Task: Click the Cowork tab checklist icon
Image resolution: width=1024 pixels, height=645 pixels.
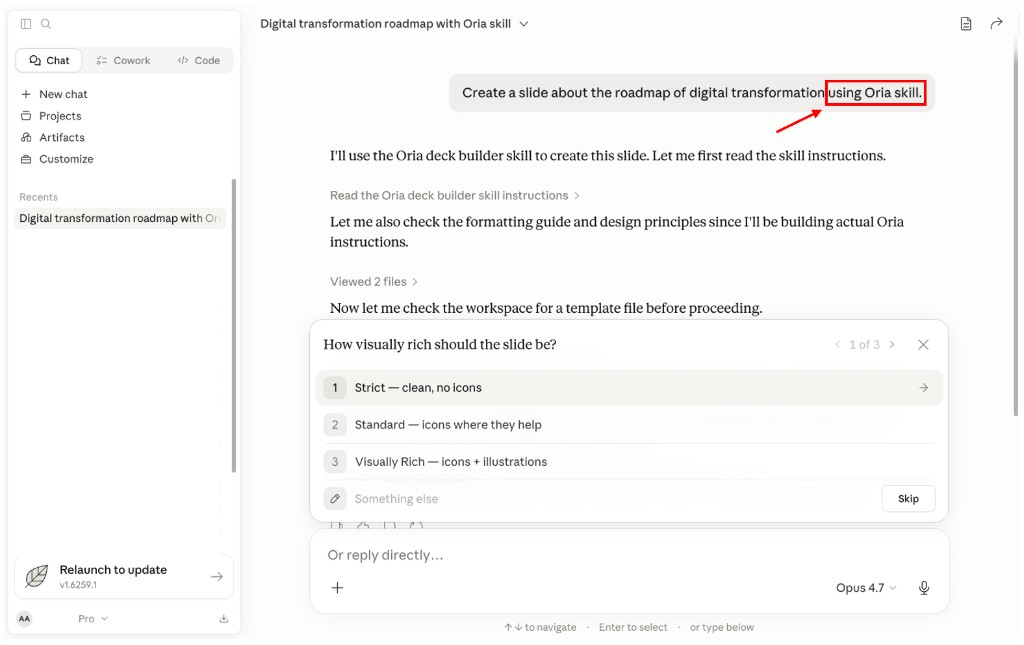Action: coord(101,60)
